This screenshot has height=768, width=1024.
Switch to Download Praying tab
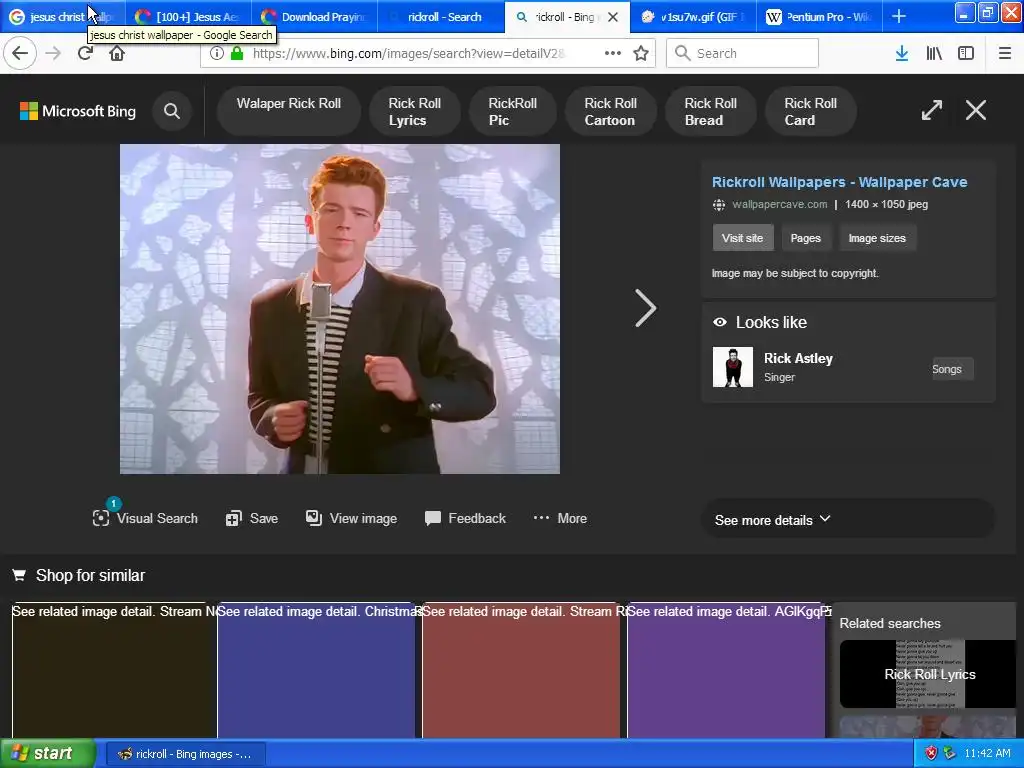314,17
